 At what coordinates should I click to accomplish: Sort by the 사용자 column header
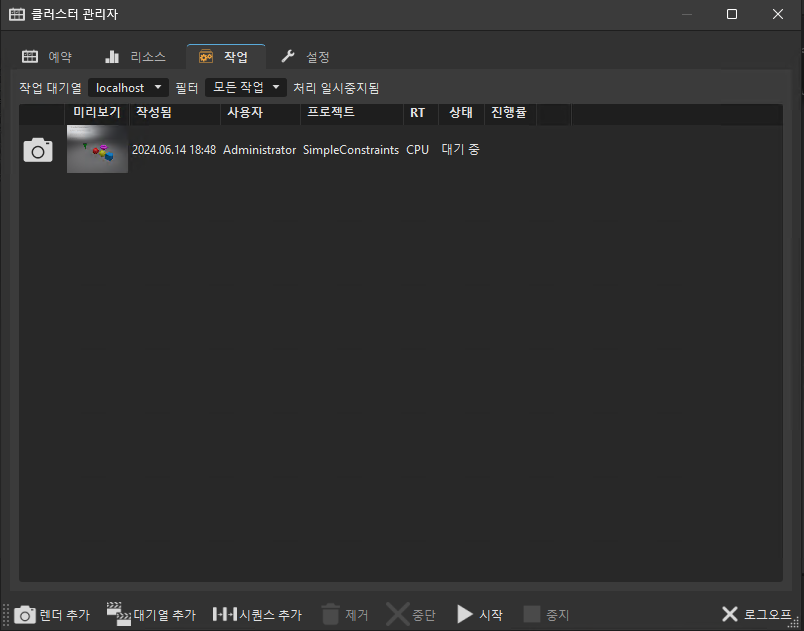tap(260, 113)
